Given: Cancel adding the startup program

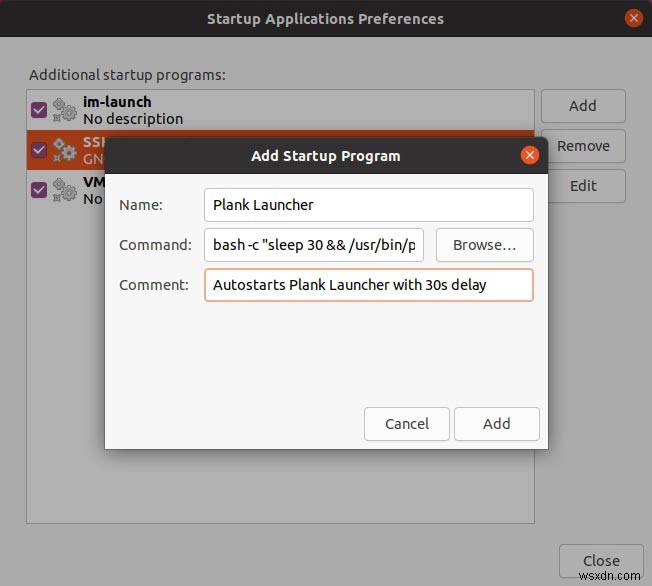Looking at the screenshot, I should [x=407, y=424].
